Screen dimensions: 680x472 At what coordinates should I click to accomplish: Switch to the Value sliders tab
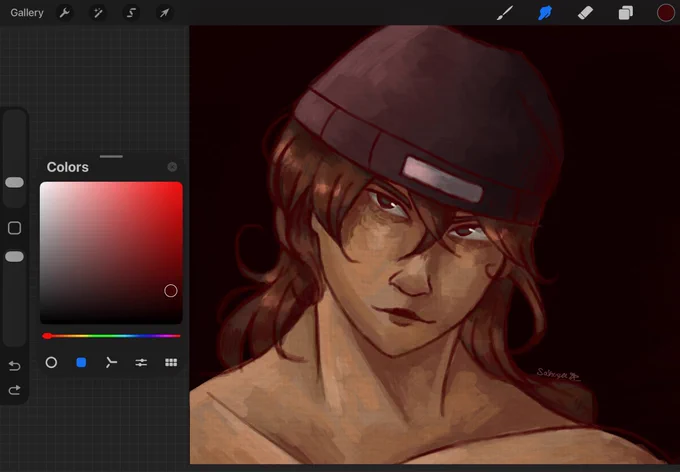coord(141,362)
